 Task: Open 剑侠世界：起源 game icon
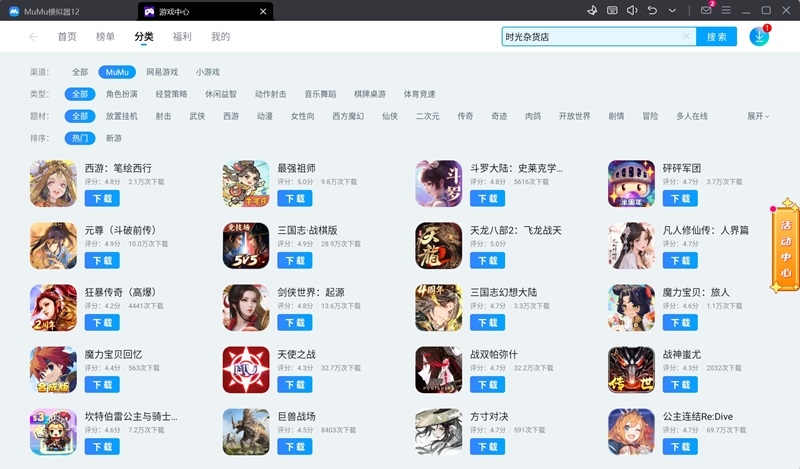pos(246,308)
